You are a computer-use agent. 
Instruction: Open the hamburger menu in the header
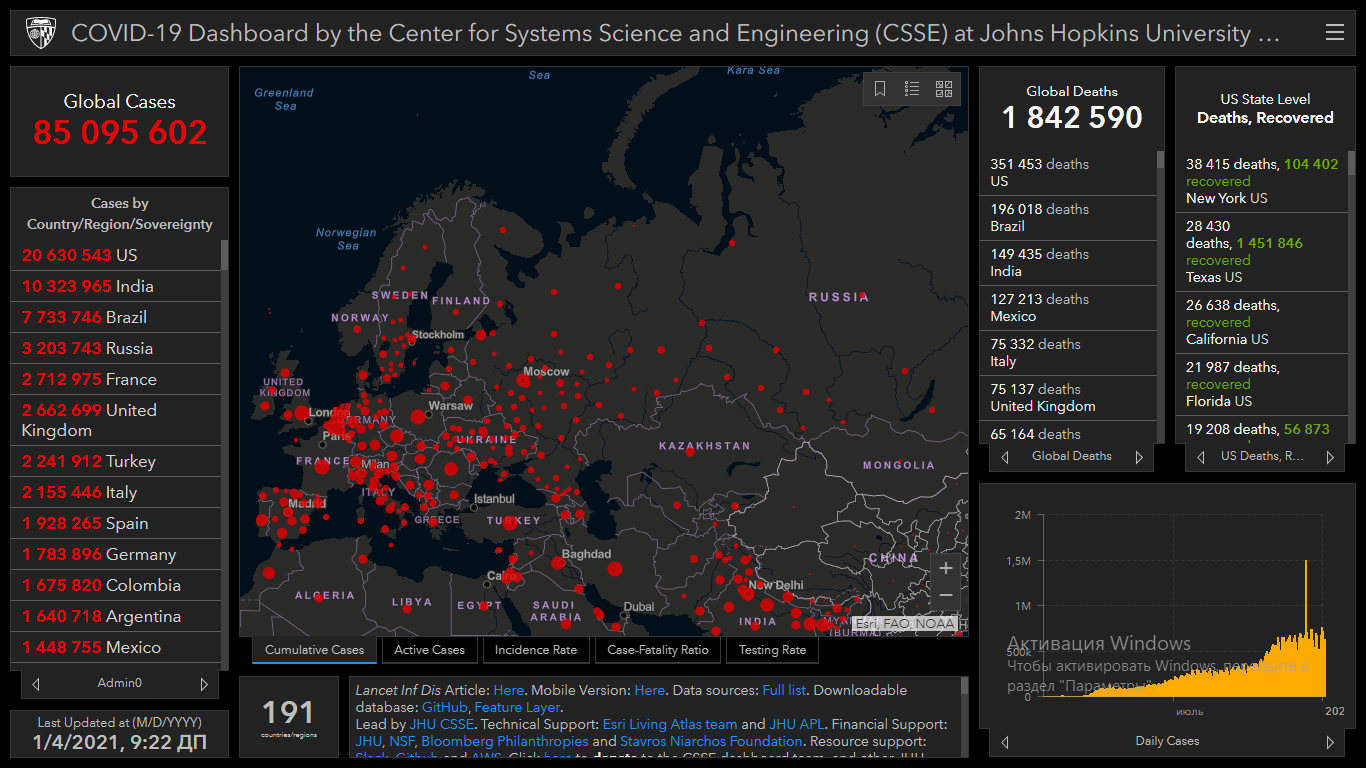(x=1334, y=33)
